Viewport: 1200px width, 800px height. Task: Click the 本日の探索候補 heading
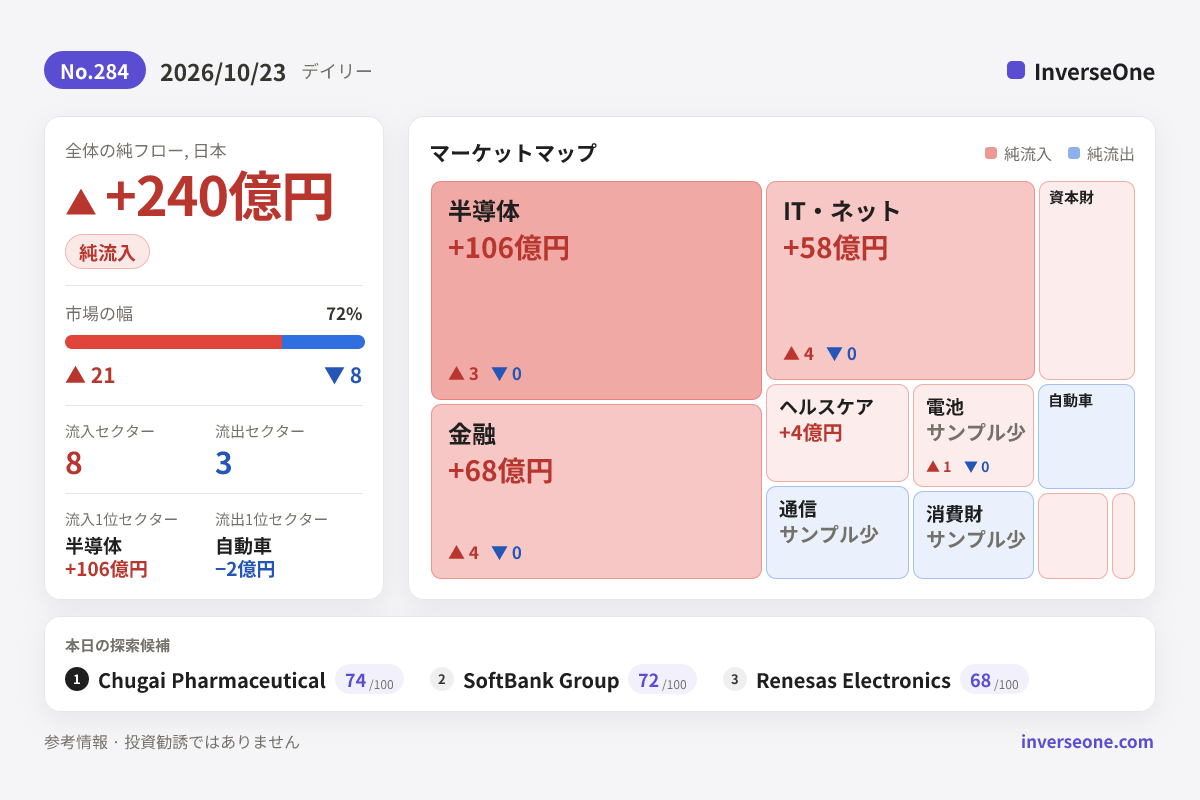coord(117,645)
